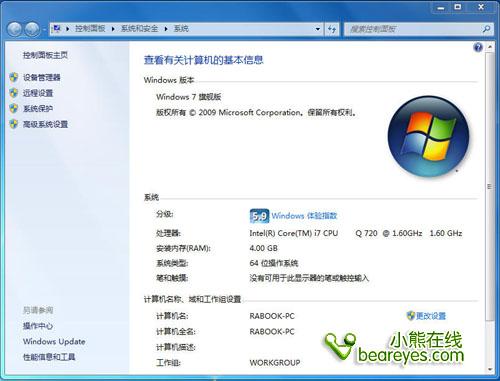Open the 远程设置 link
The width and height of the screenshot is (500, 381).
[x=38, y=93]
